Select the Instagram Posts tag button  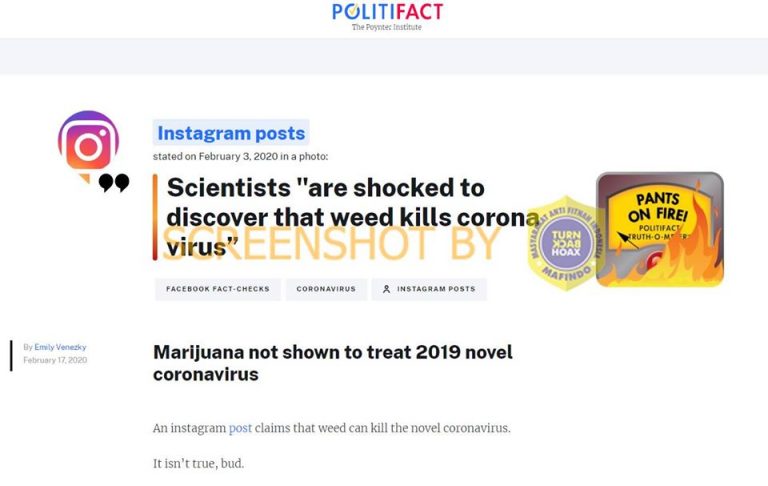(429, 289)
